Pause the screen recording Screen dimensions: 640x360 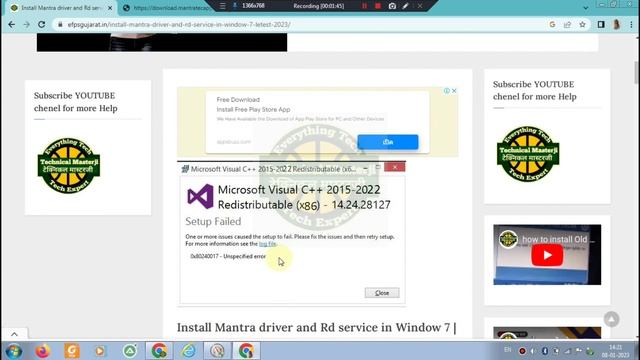click(x=364, y=6)
